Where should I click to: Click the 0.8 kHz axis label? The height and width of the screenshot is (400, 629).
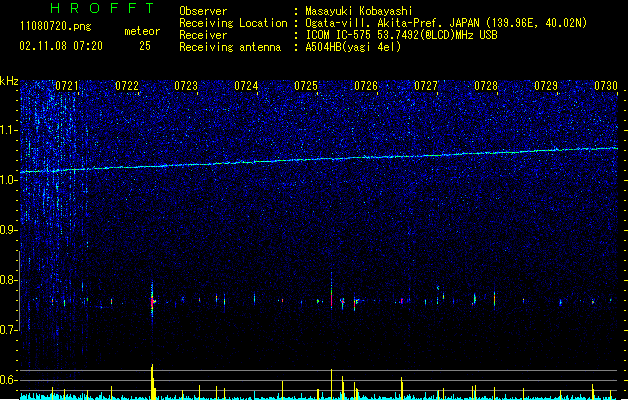point(9,280)
